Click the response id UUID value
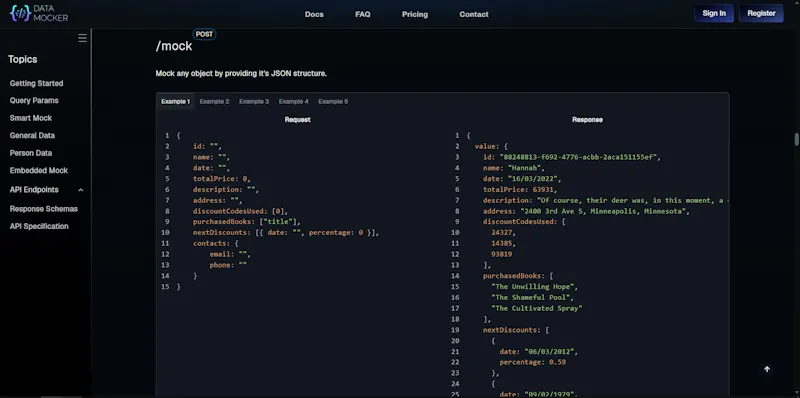 pos(578,157)
